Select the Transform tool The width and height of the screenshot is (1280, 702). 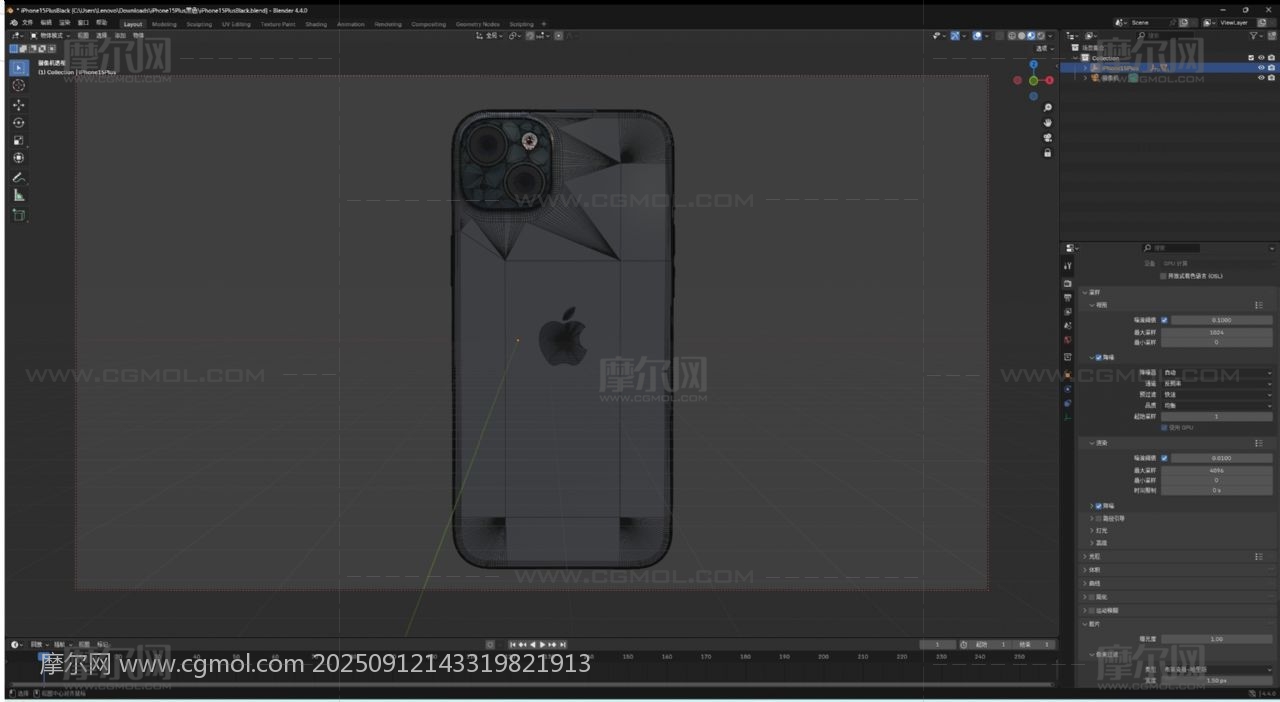(18, 158)
